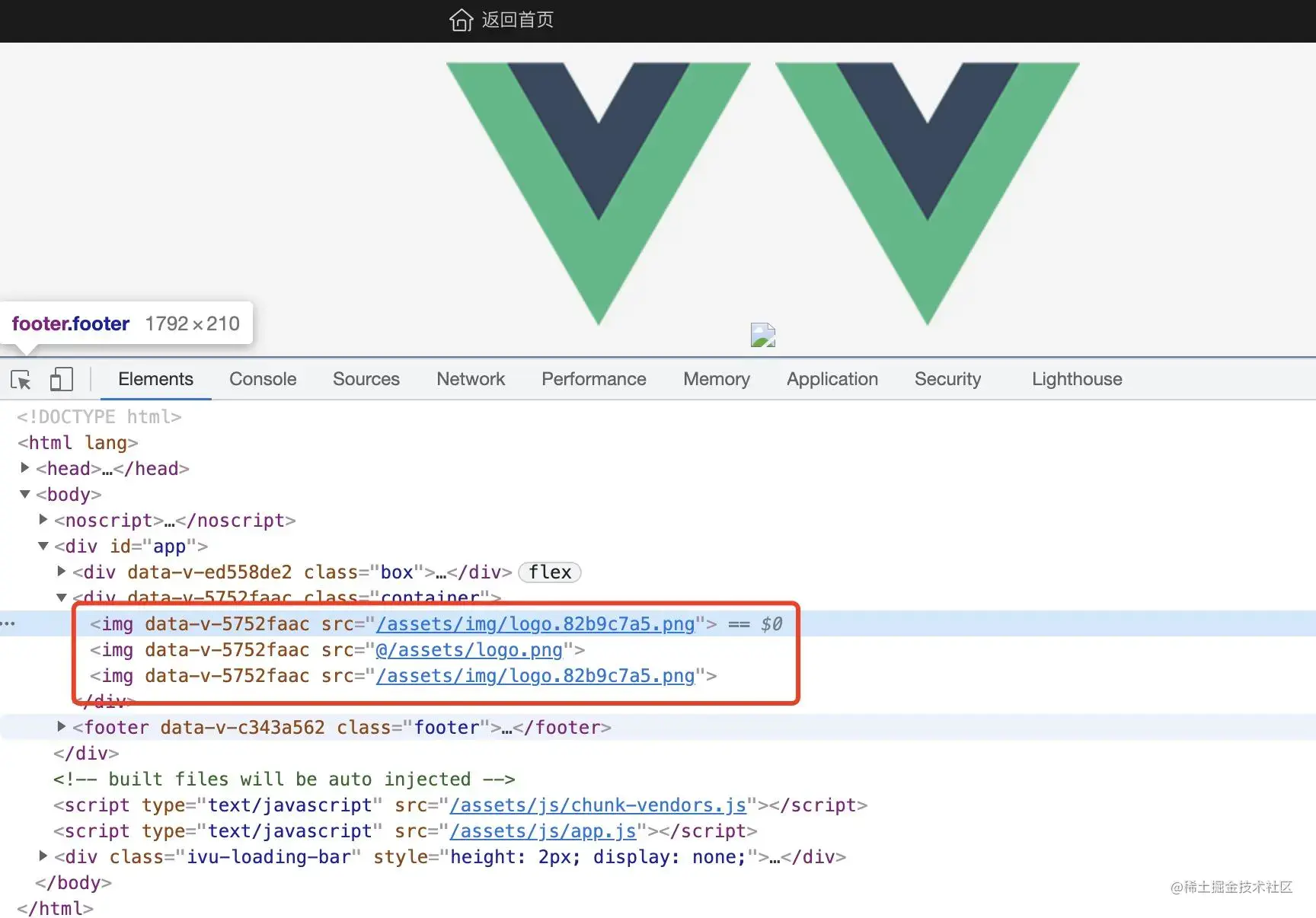Open the Security tab
Screen dimensions: 1316x918
tap(947, 379)
